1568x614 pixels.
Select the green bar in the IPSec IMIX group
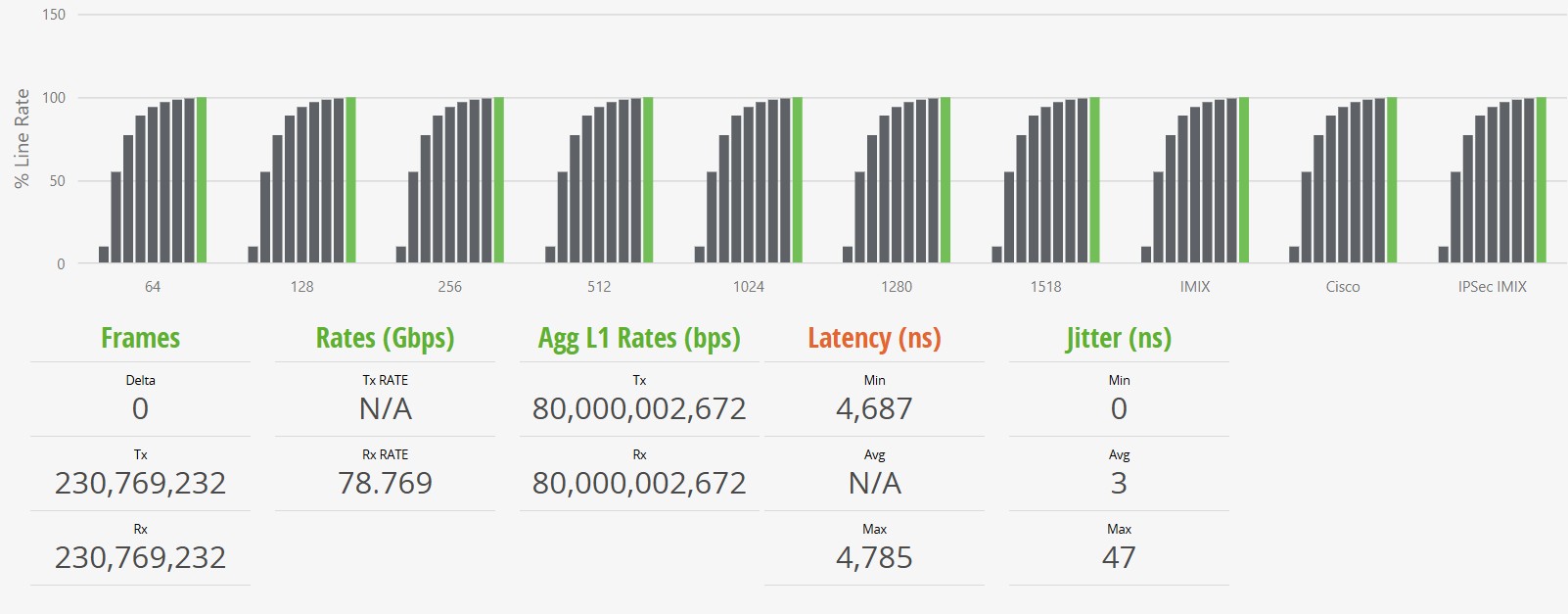click(1542, 180)
